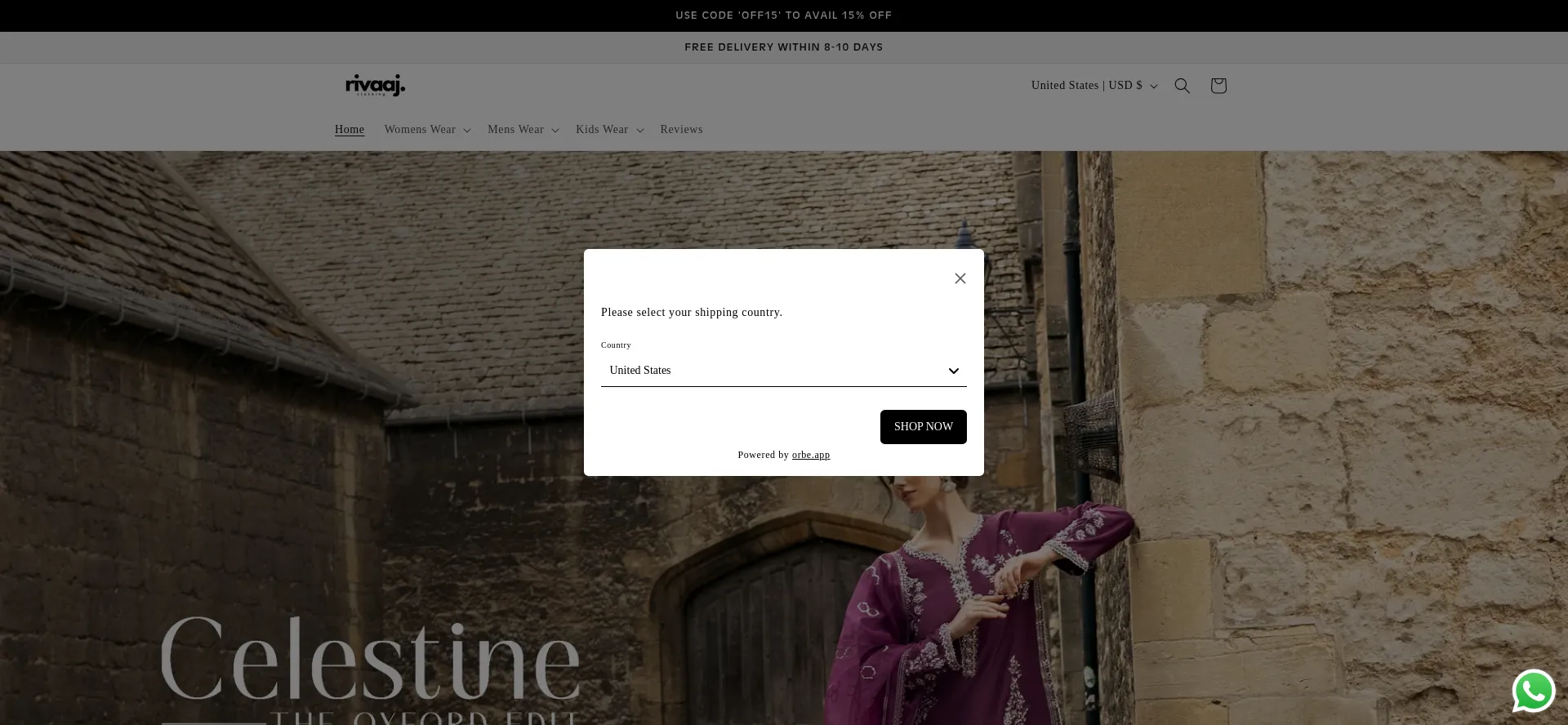Viewport: 1568px width, 725px height.
Task: Close the shipping country popup
Action: (960, 278)
